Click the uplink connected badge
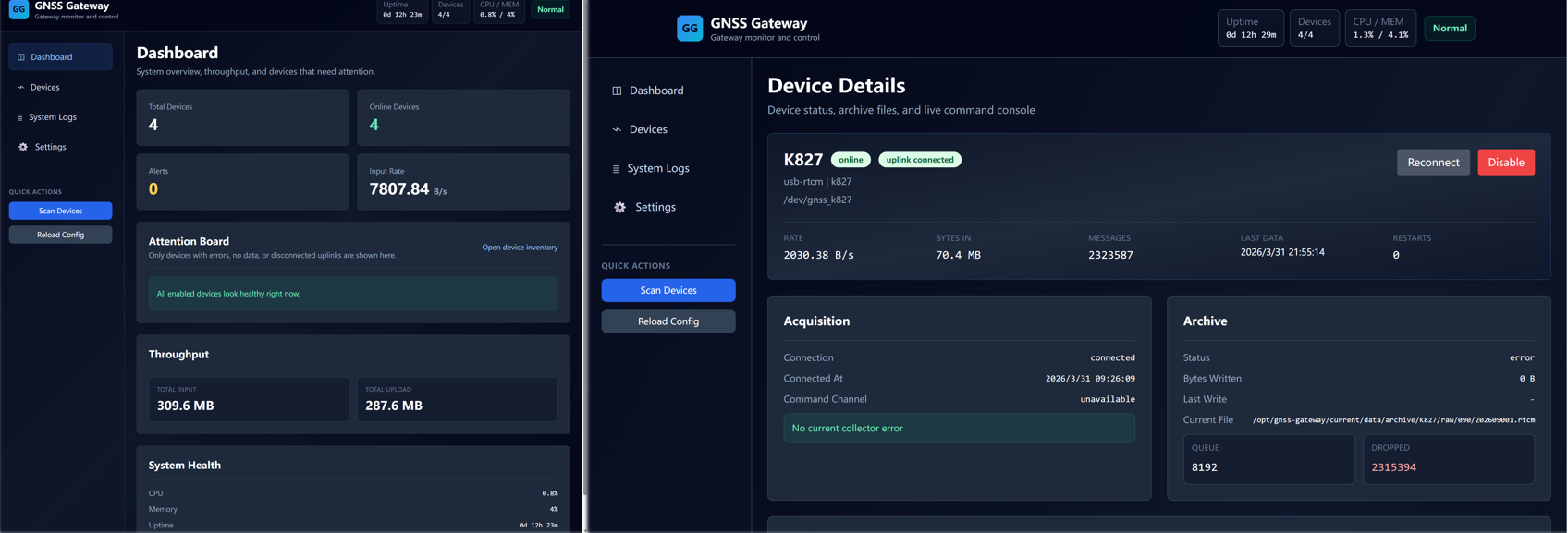The image size is (1568, 533). pos(920,160)
